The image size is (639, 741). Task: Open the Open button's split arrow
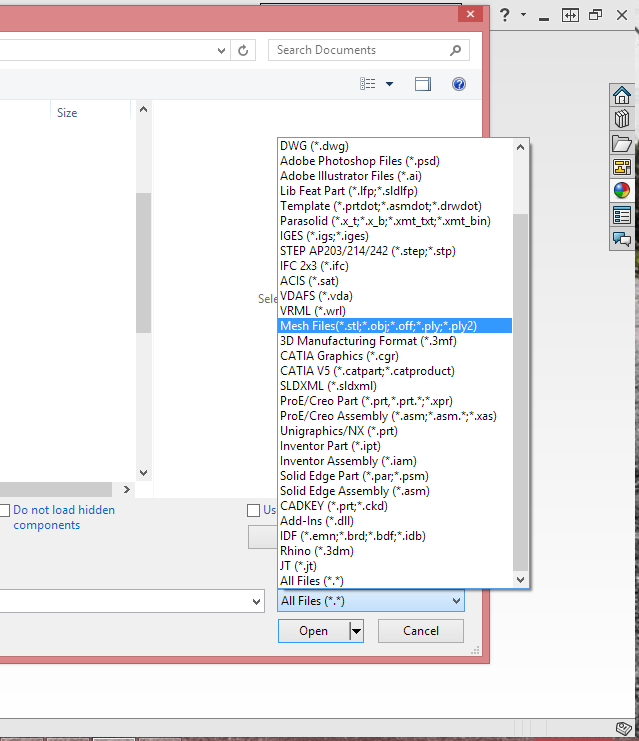[356, 631]
